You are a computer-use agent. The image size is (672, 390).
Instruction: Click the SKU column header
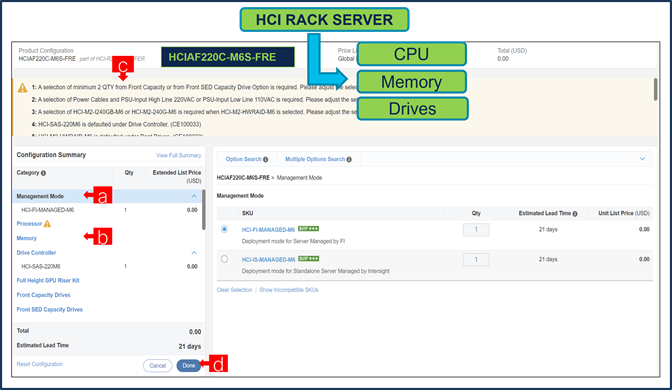[x=247, y=213]
